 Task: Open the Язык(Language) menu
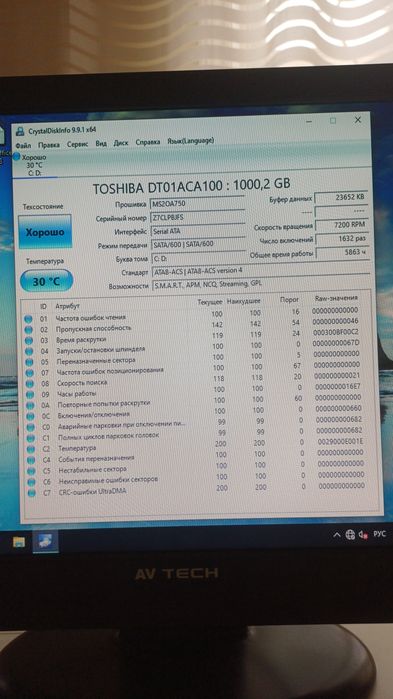[191, 141]
